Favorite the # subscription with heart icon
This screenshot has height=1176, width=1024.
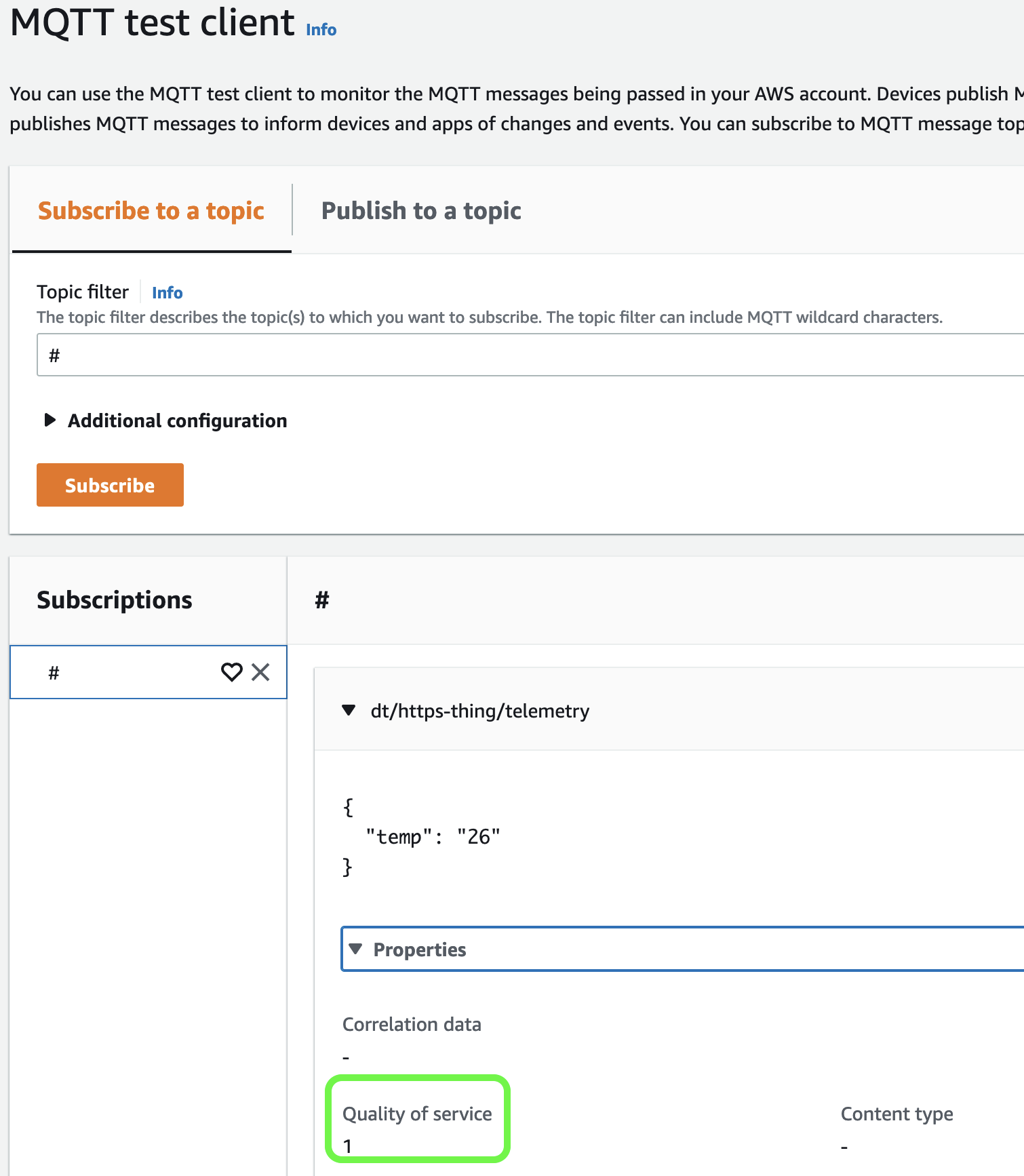[x=232, y=672]
